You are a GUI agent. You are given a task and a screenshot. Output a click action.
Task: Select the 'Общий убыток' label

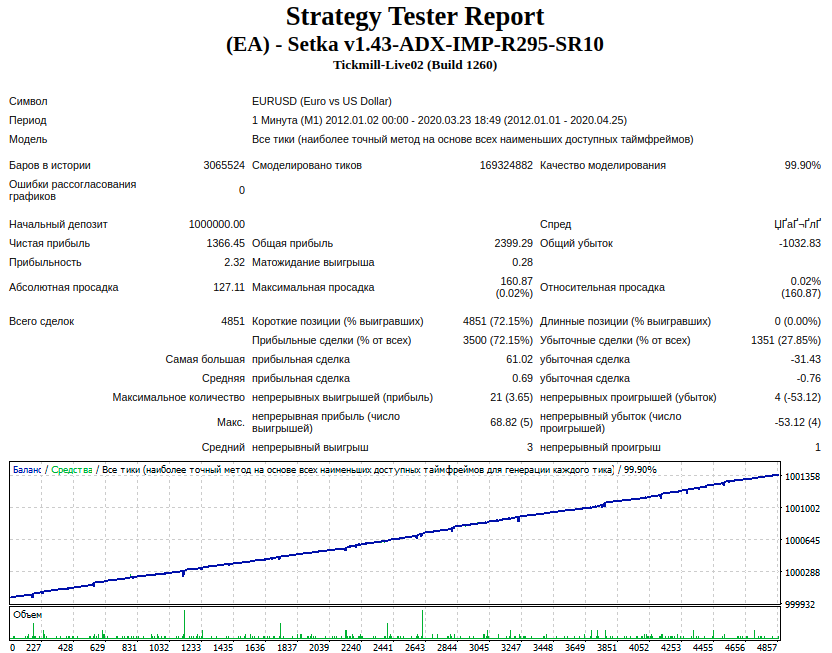click(x=576, y=243)
